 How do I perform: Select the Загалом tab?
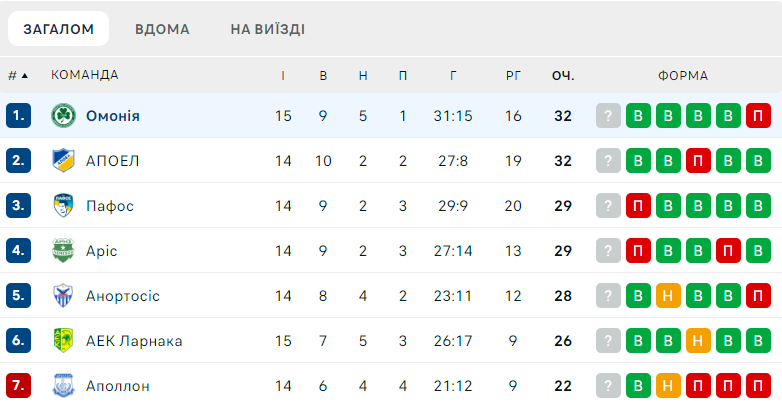pos(59,29)
